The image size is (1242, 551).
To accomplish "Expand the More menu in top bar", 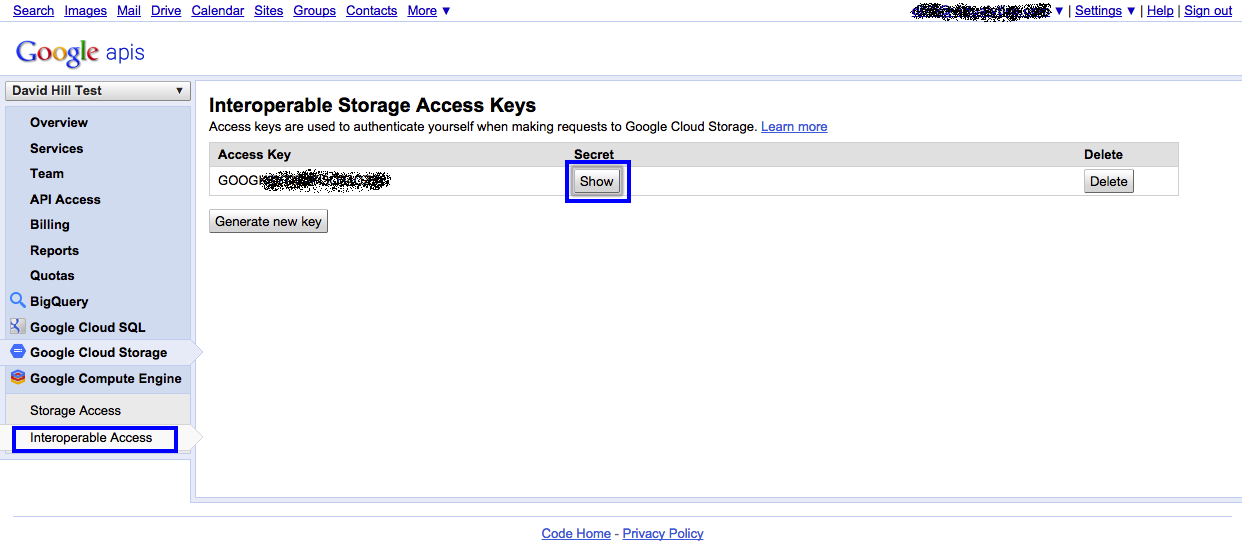I will [x=428, y=11].
